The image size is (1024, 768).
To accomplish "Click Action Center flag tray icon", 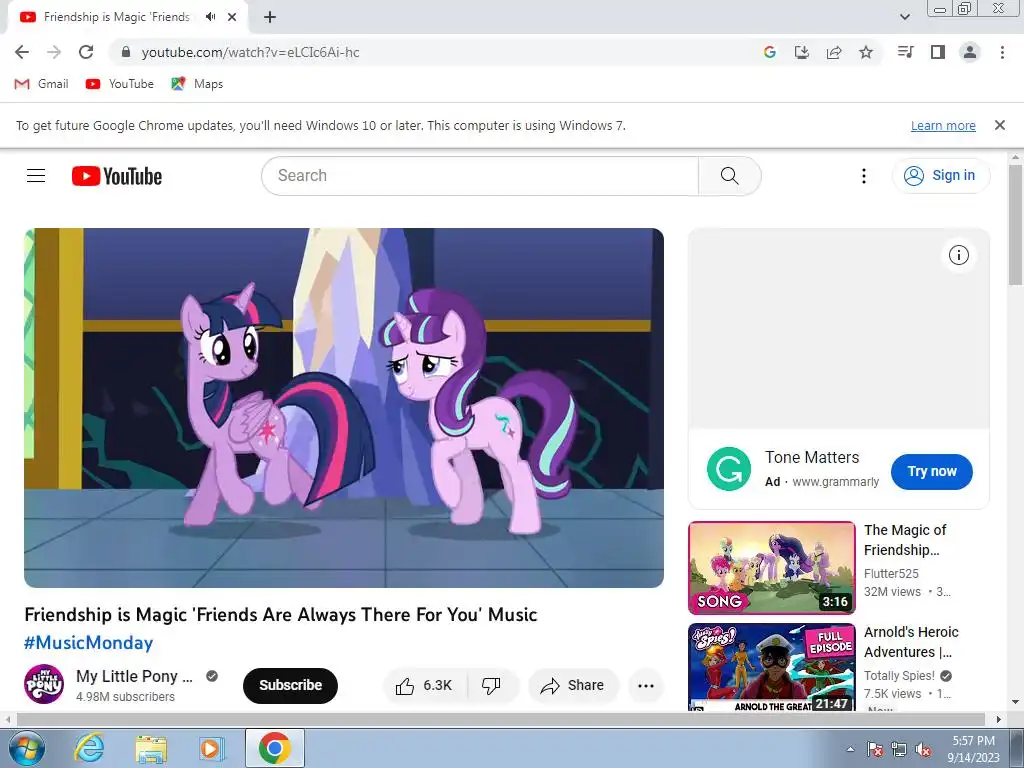I will (875, 750).
